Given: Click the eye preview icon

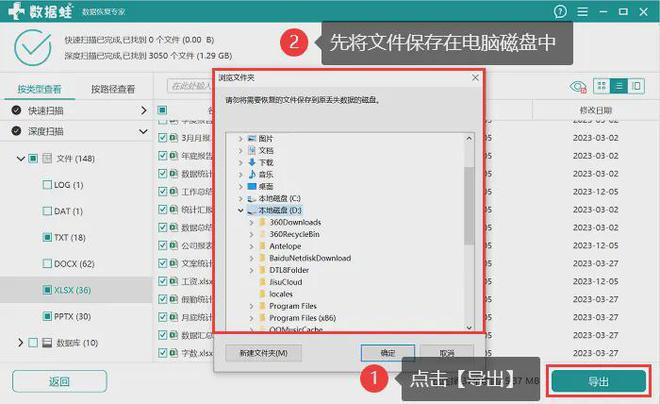Looking at the screenshot, I should pyautogui.click(x=577, y=87).
